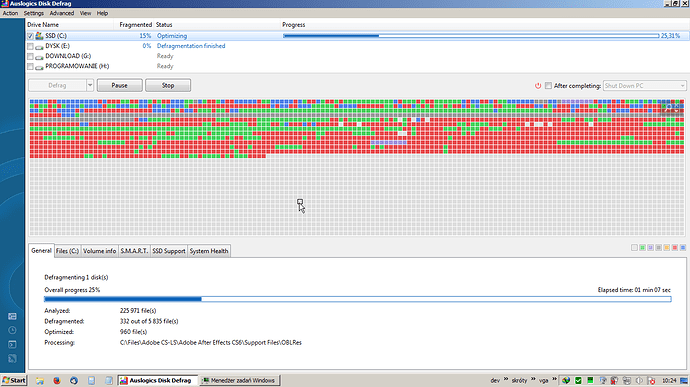Click the RSS feed icon in sidebar
690x387 pixels.
point(12,359)
